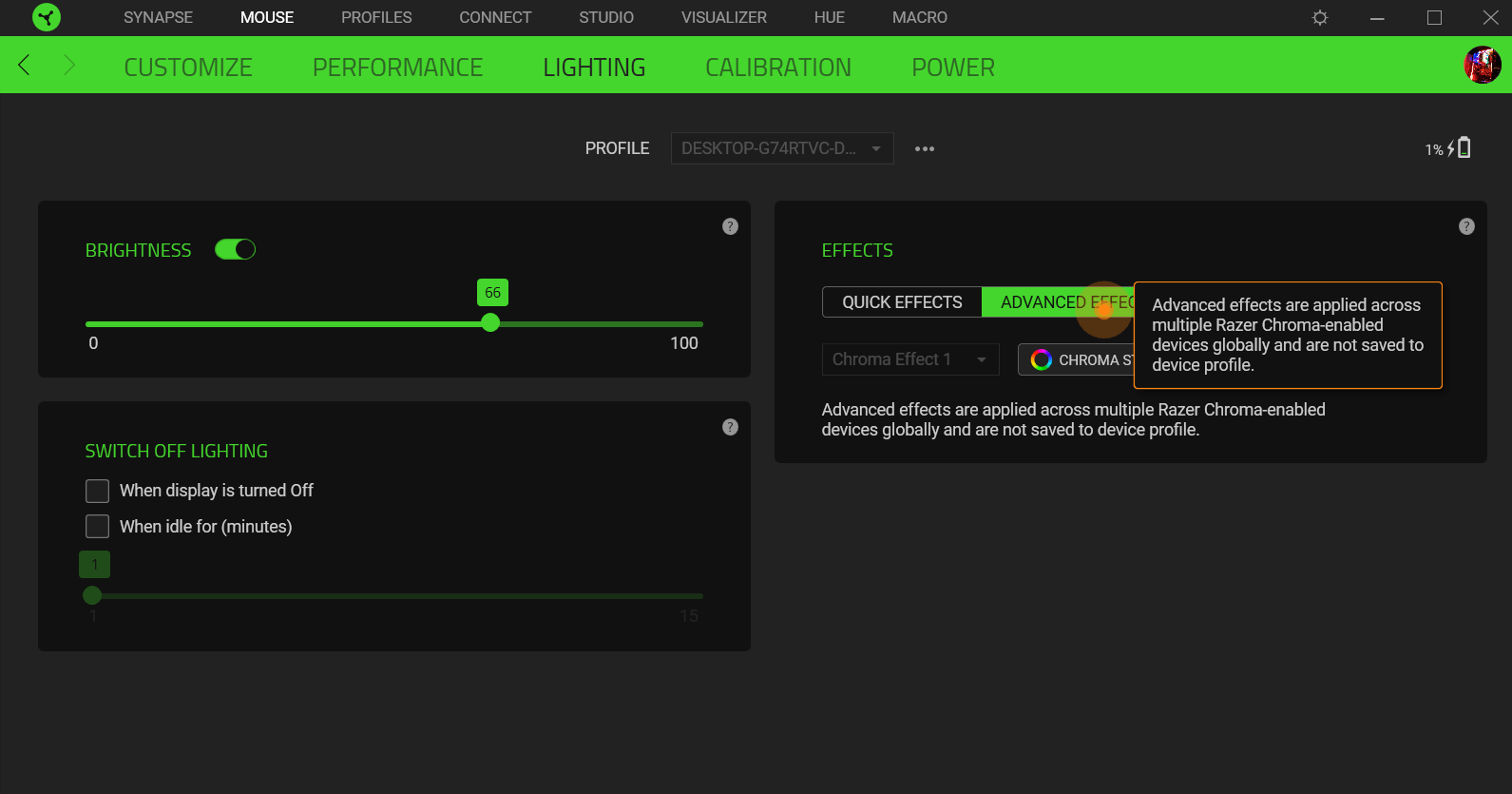Turn off the Brightness toggle

click(235, 250)
